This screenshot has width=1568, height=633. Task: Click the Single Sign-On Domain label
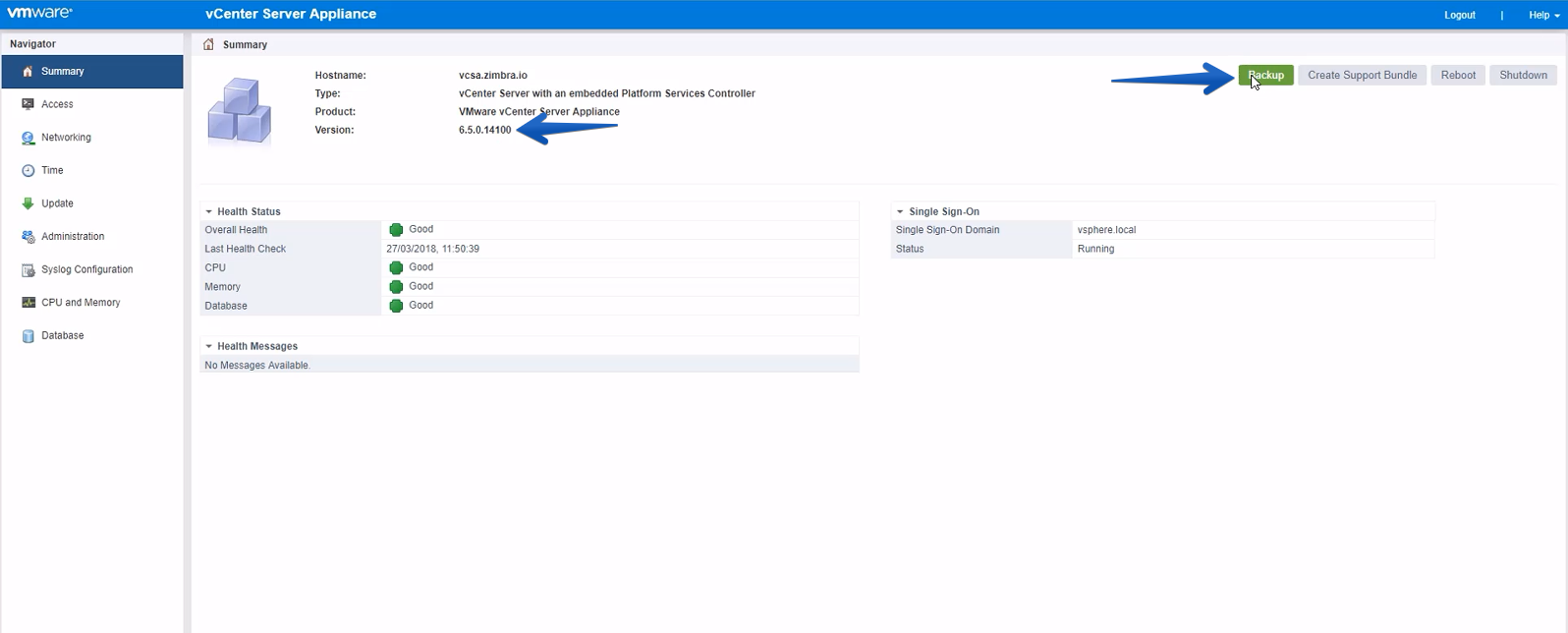pyautogui.click(x=947, y=230)
